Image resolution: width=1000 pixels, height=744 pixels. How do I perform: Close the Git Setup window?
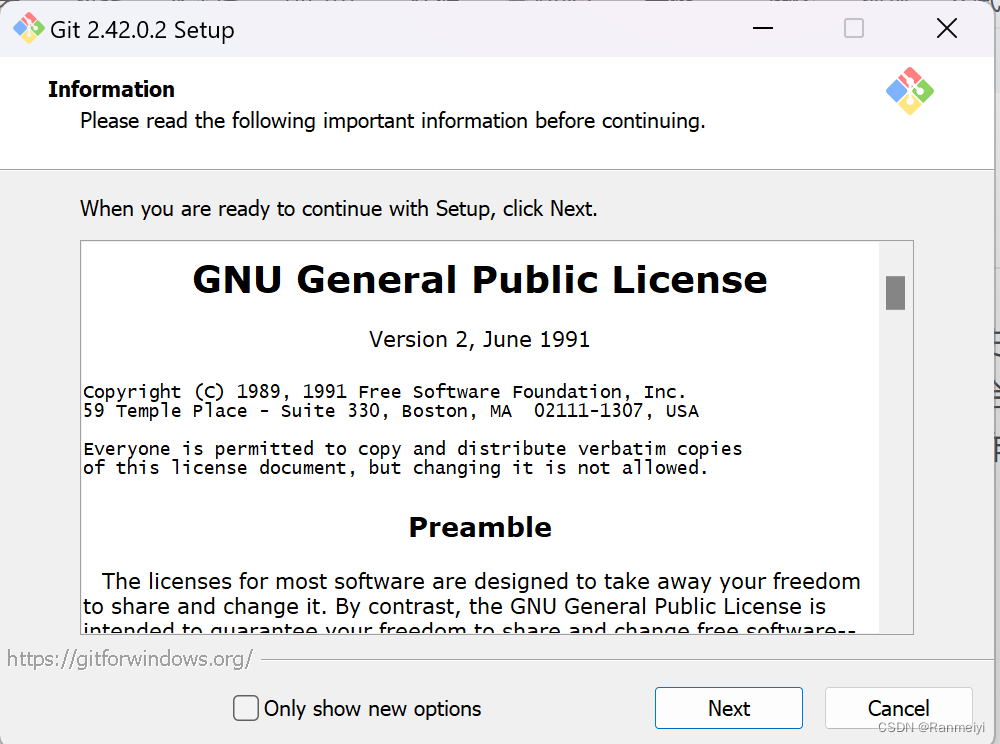pyautogui.click(x=946, y=29)
